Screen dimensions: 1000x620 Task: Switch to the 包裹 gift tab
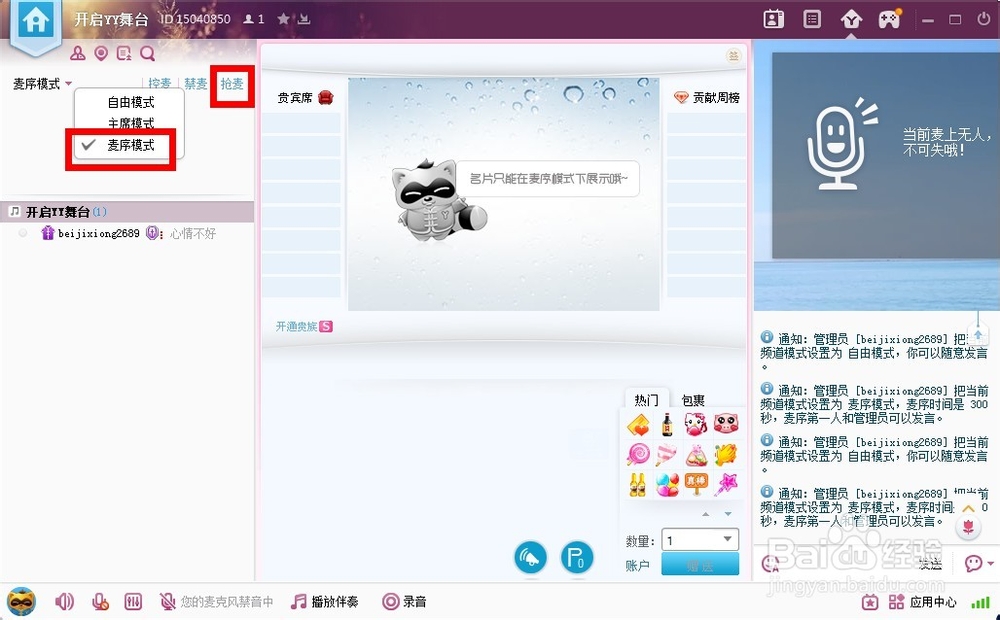click(692, 399)
